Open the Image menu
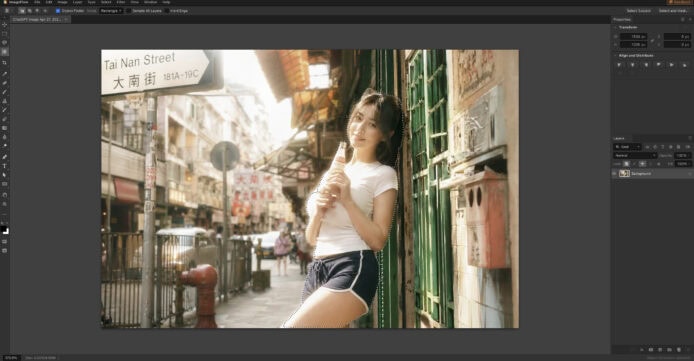 62,2
